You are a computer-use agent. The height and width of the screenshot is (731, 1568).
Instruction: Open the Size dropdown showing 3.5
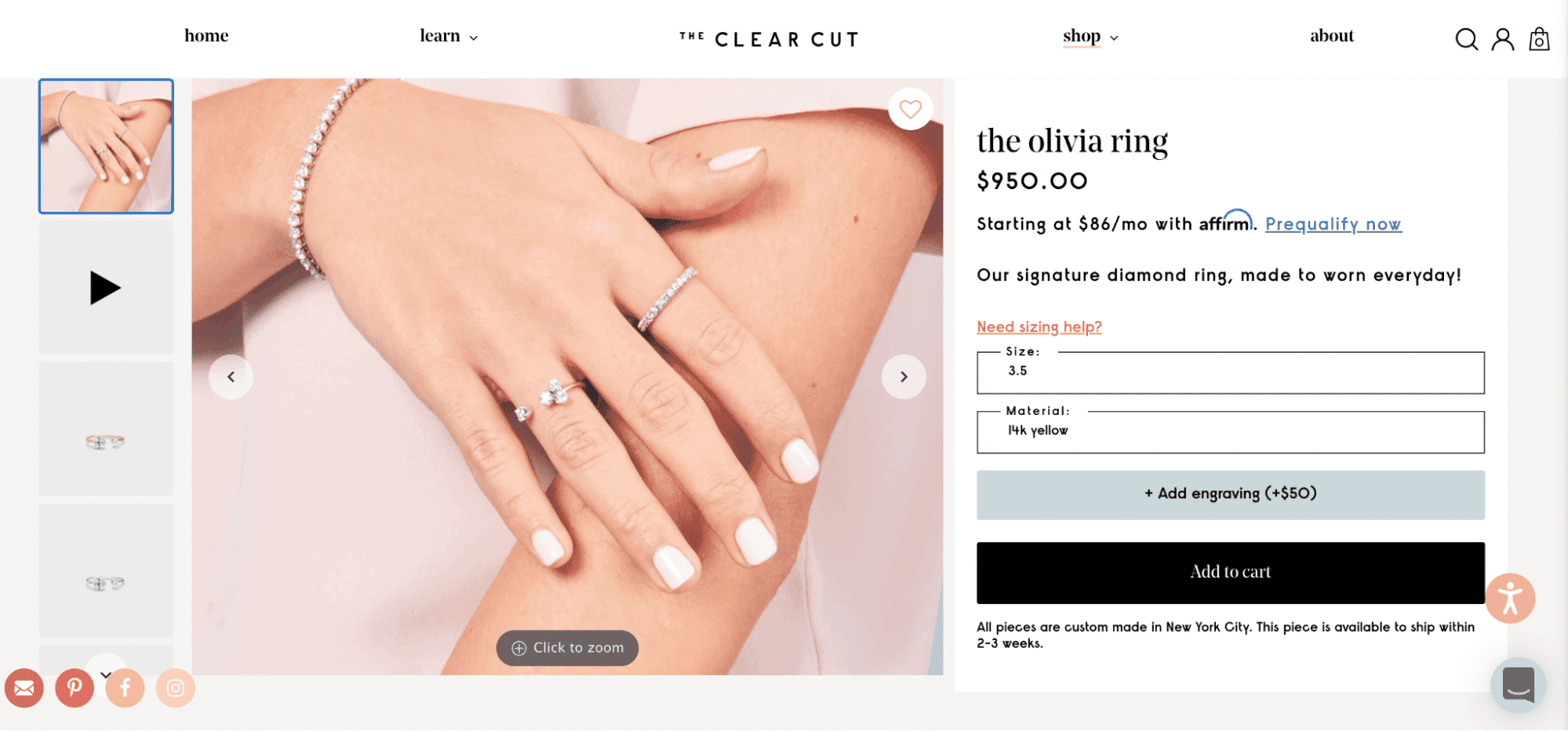[x=1230, y=373]
